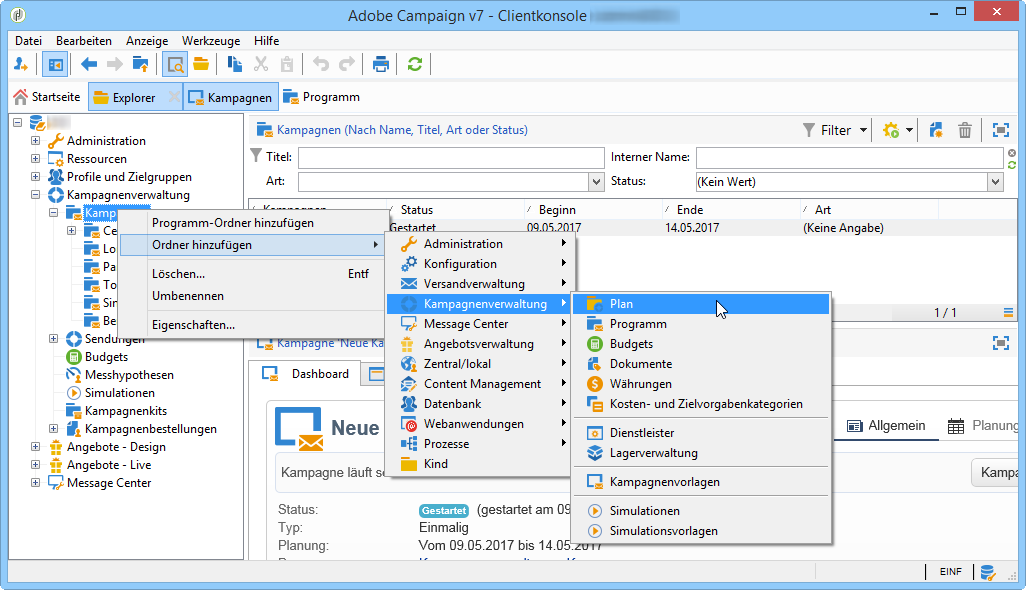Select Messhypothesen in the tree
Screen dimensions: 1028x594
[x=129, y=375]
